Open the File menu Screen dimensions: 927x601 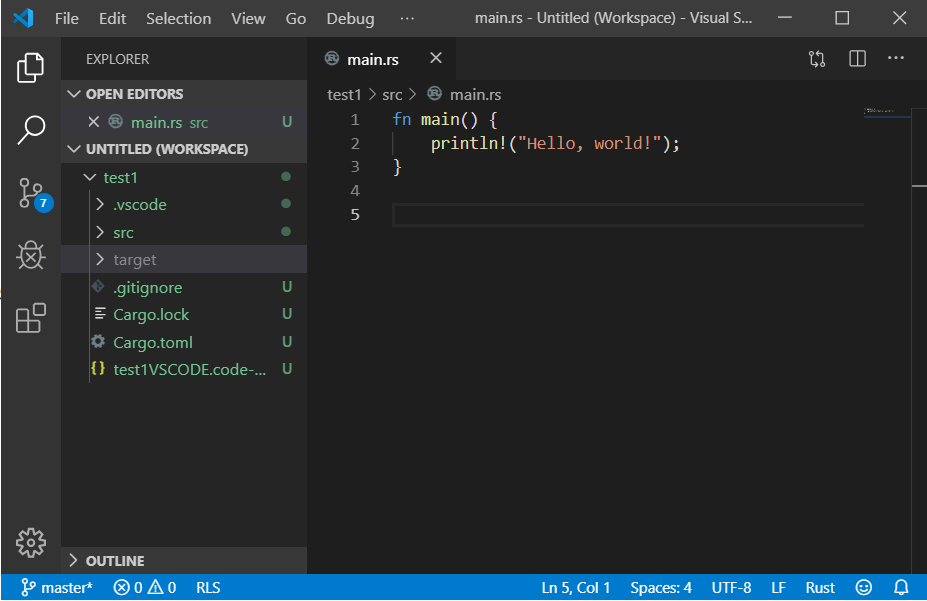click(x=67, y=18)
